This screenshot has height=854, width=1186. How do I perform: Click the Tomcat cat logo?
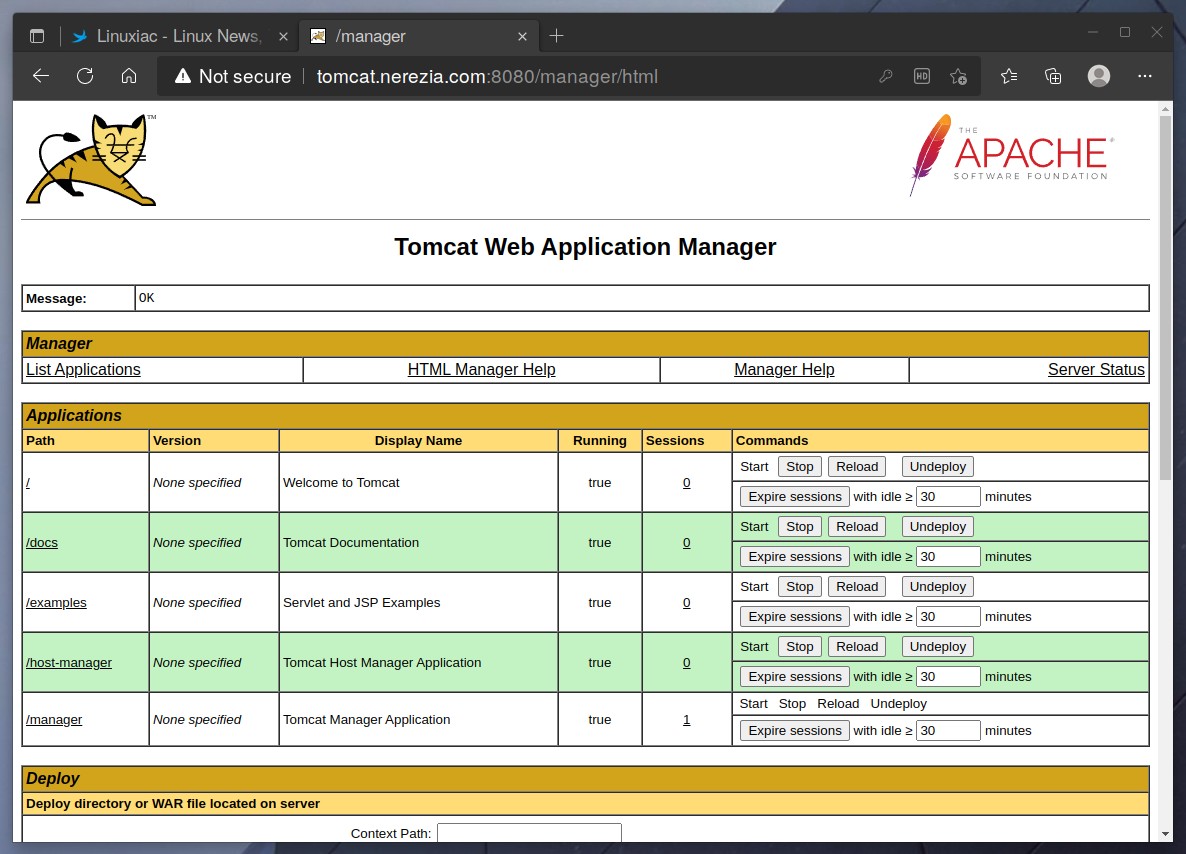point(92,160)
